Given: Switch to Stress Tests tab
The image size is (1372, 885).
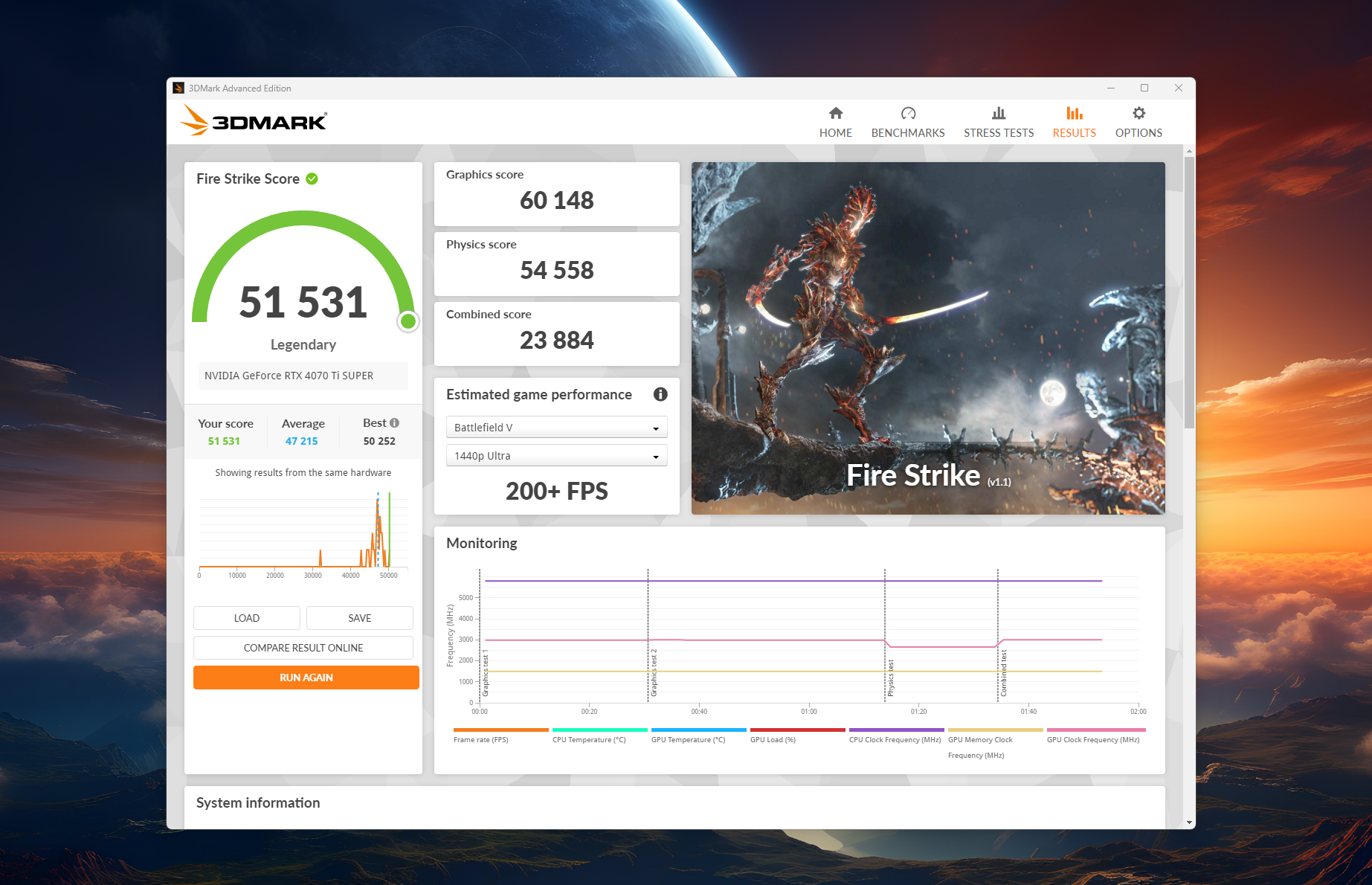Looking at the screenshot, I should (x=999, y=123).
